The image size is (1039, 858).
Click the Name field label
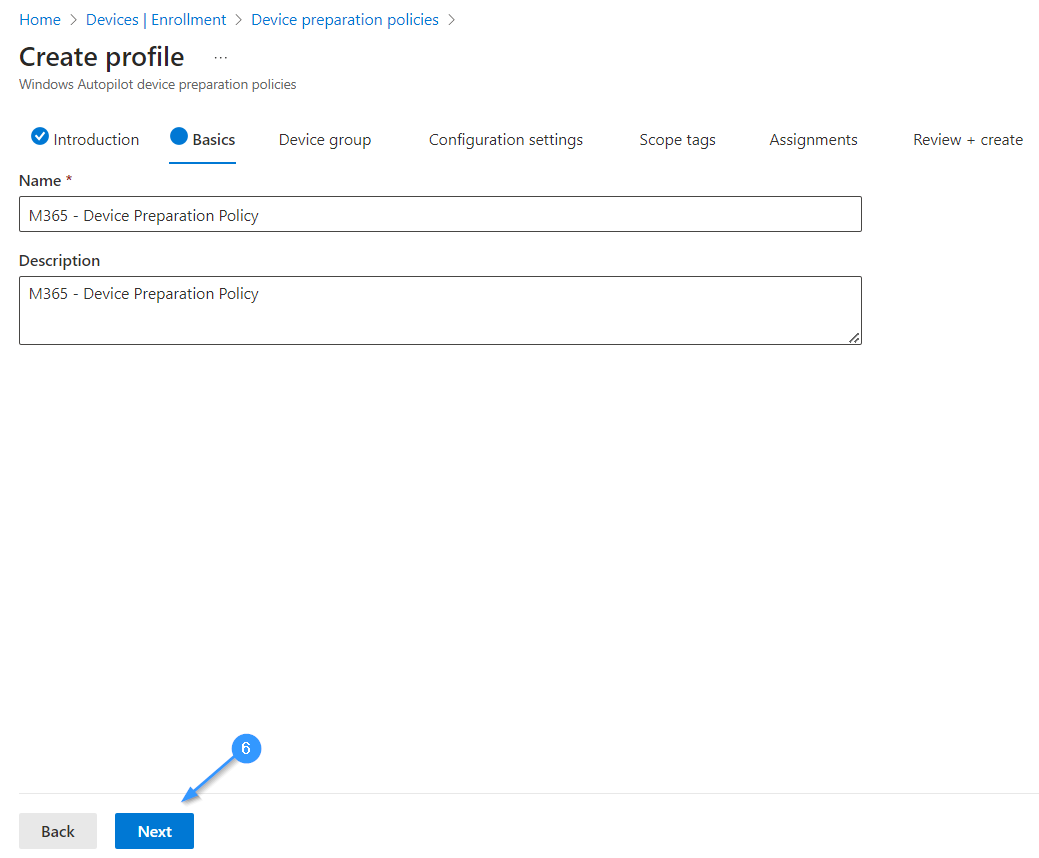pyautogui.click(x=40, y=181)
